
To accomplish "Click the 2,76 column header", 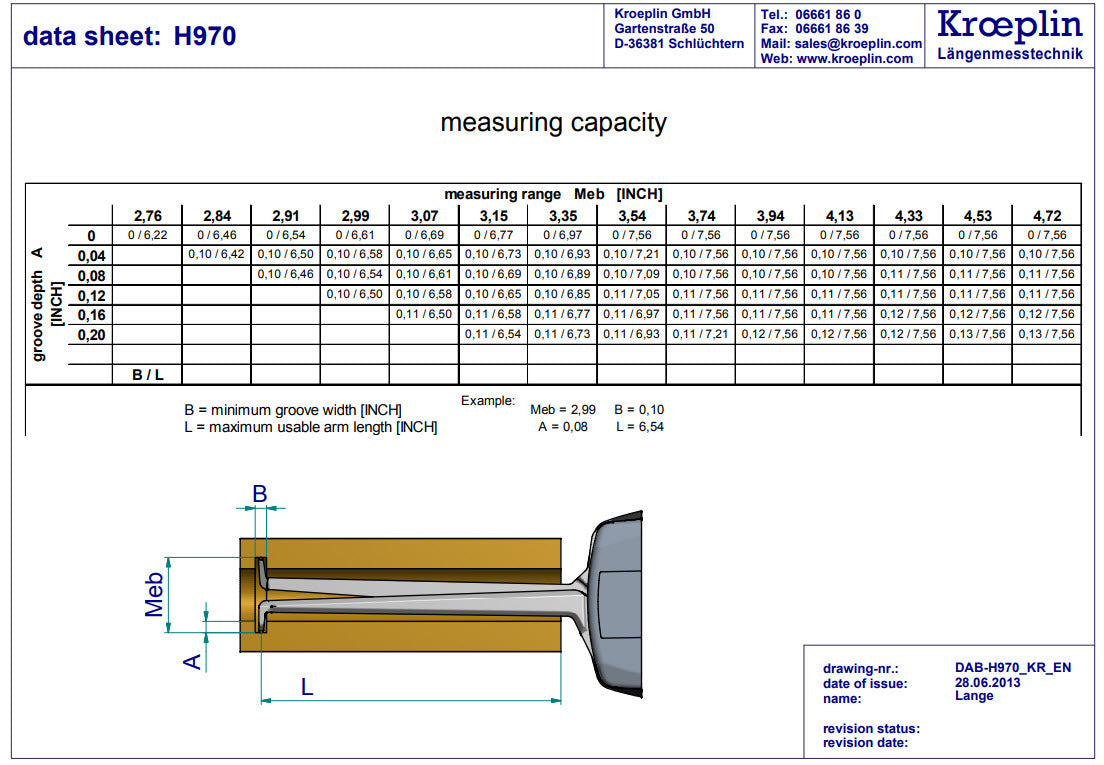I will click(x=147, y=216).
